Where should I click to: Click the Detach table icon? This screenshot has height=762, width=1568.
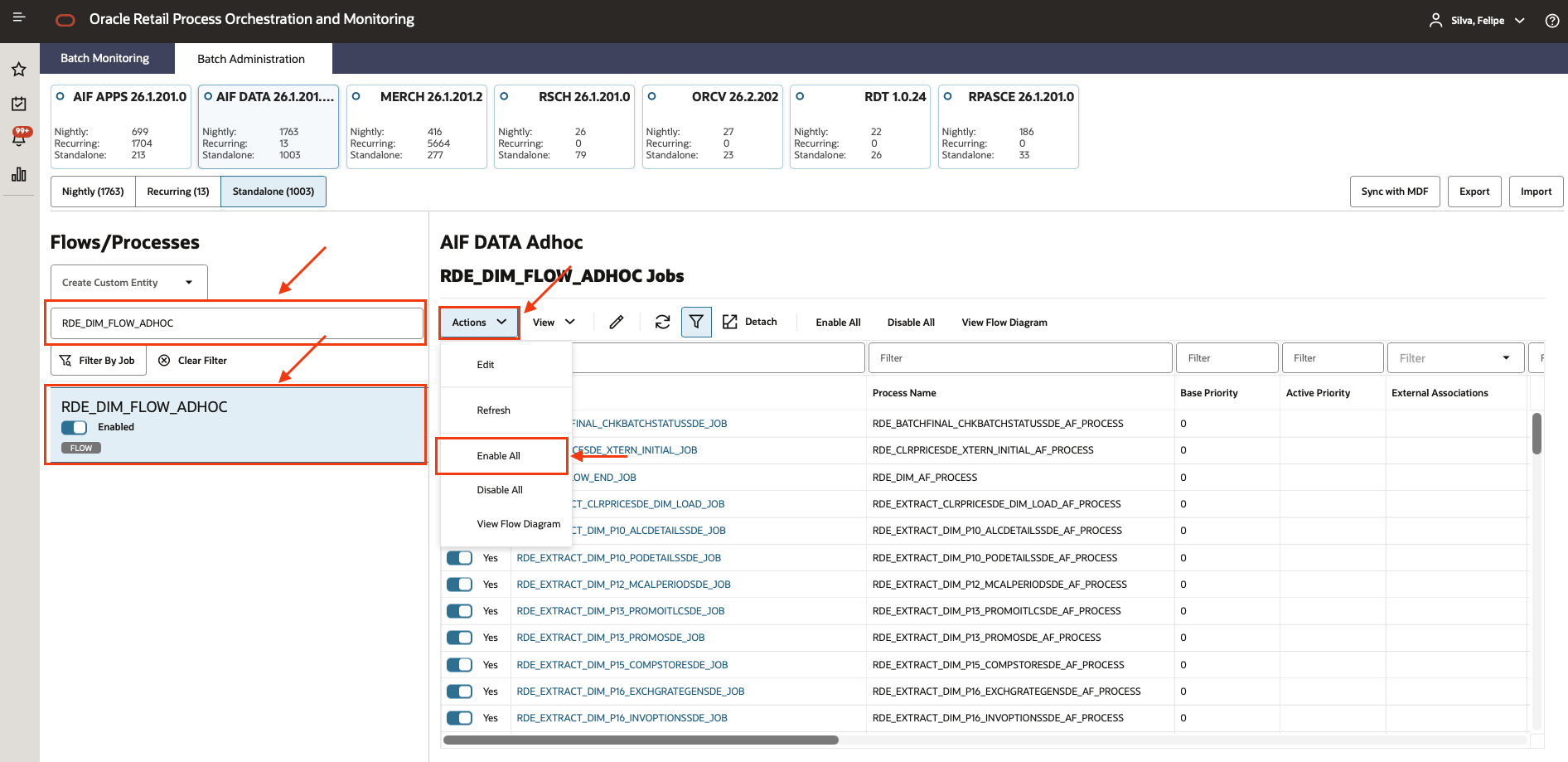[729, 322]
